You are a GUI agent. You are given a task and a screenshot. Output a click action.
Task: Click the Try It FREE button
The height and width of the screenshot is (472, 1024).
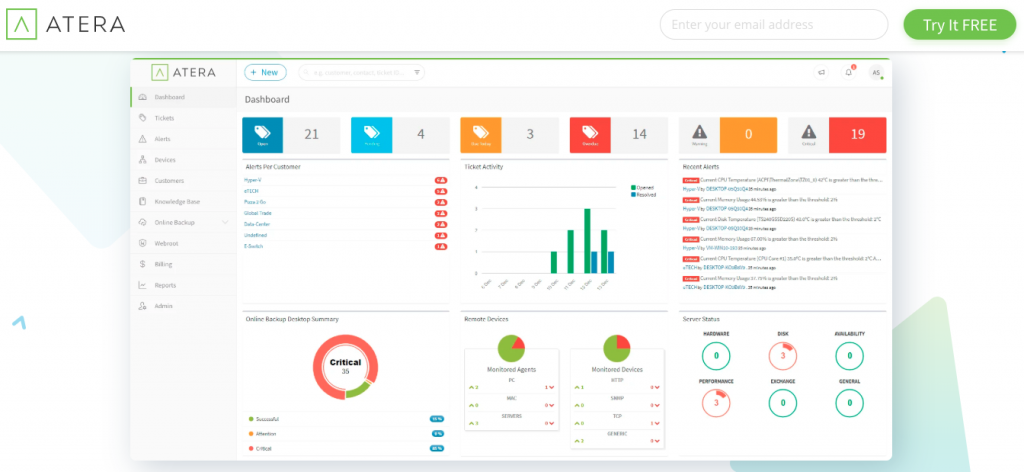point(960,25)
